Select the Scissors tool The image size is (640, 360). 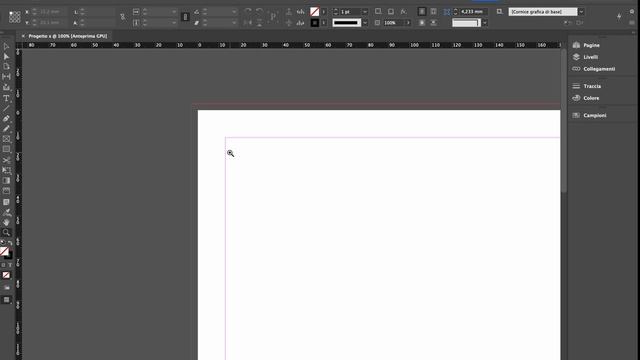[6, 160]
